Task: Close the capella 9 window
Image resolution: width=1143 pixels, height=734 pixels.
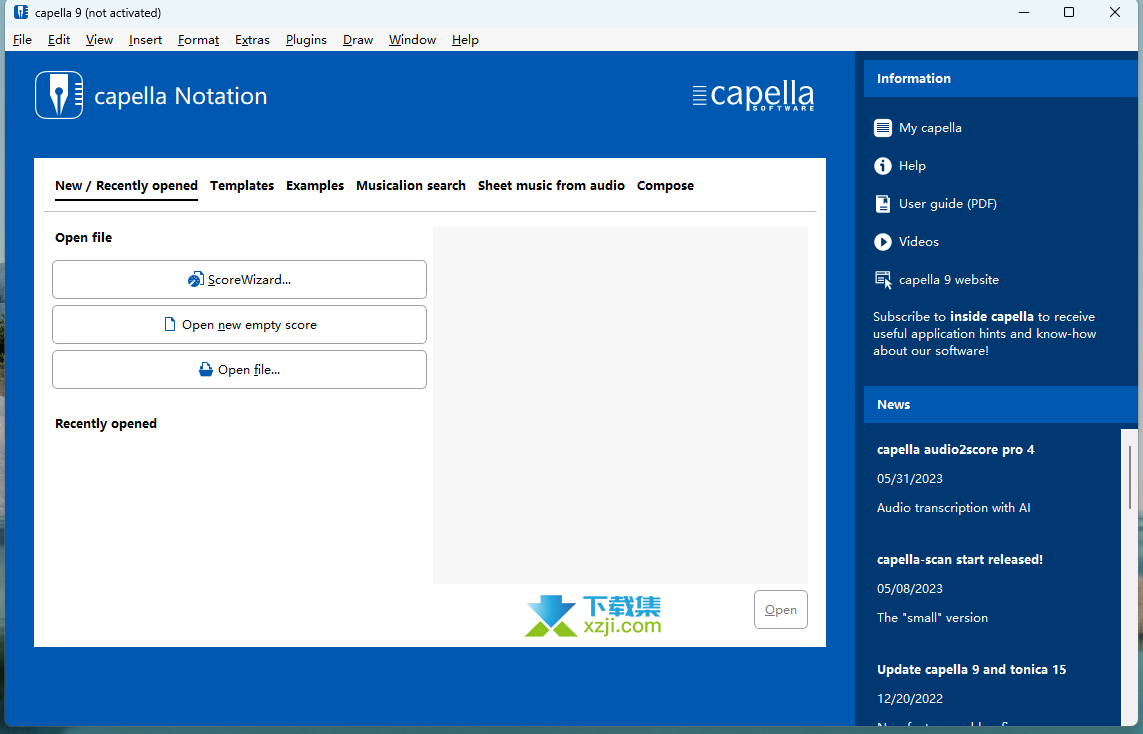Action: coord(1115,12)
